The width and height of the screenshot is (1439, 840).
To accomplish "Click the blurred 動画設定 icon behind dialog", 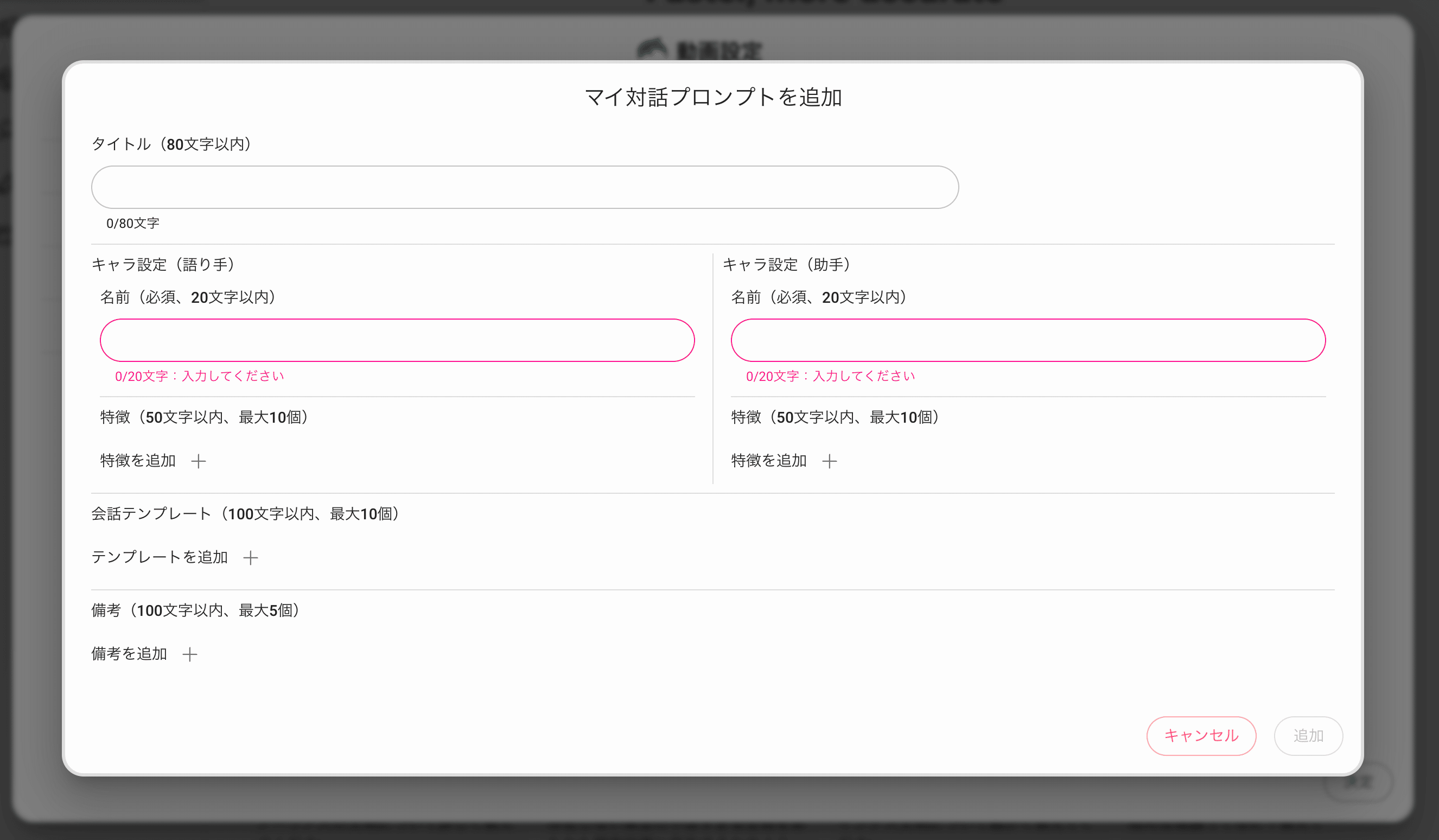I will tap(652, 49).
